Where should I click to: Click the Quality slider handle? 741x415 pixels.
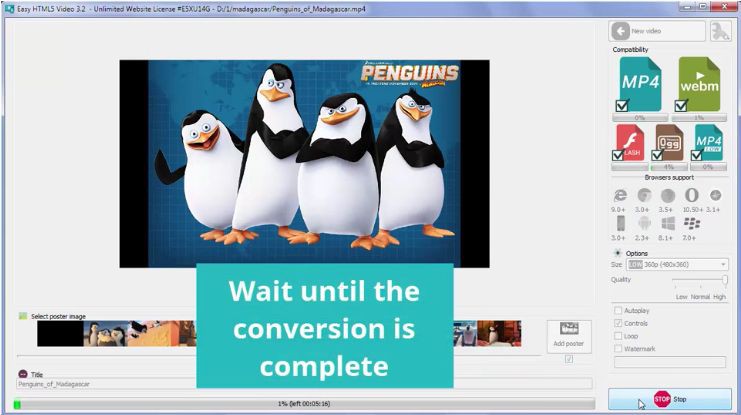[x=725, y=280]
